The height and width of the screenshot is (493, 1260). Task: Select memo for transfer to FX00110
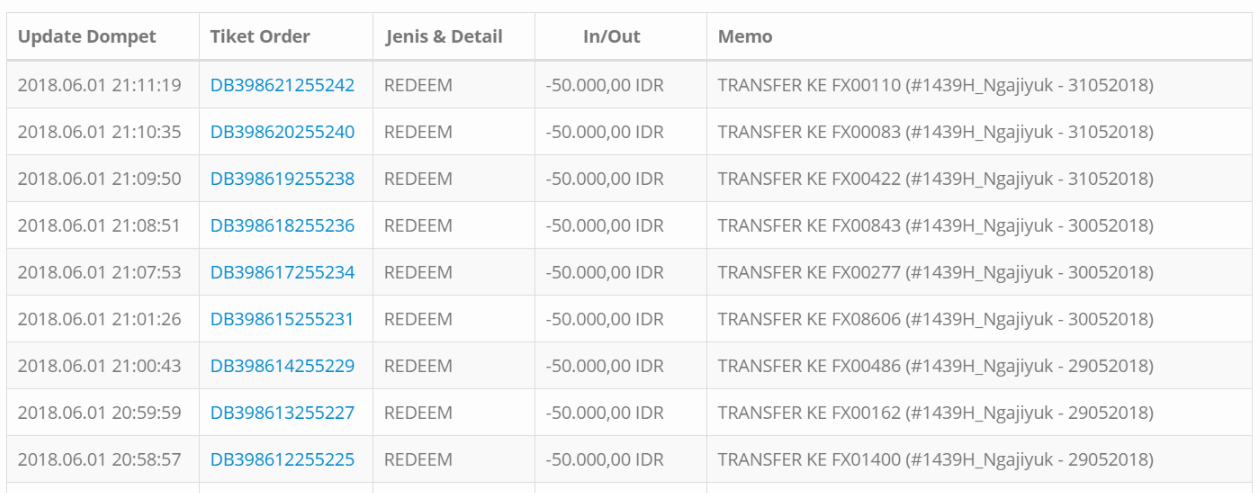[936, 86]
